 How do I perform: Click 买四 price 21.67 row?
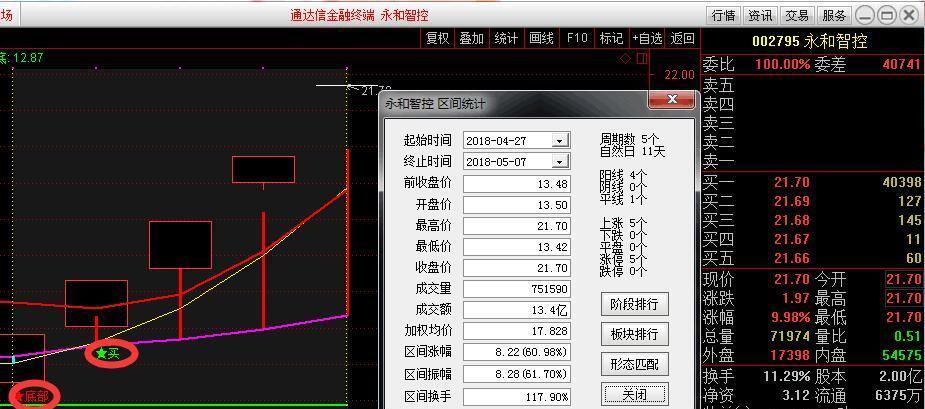click(812, 239)
